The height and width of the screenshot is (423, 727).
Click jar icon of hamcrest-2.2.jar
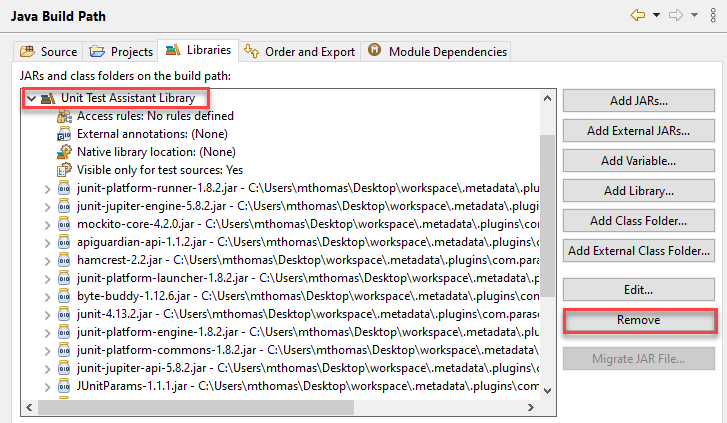click(64, 260)
